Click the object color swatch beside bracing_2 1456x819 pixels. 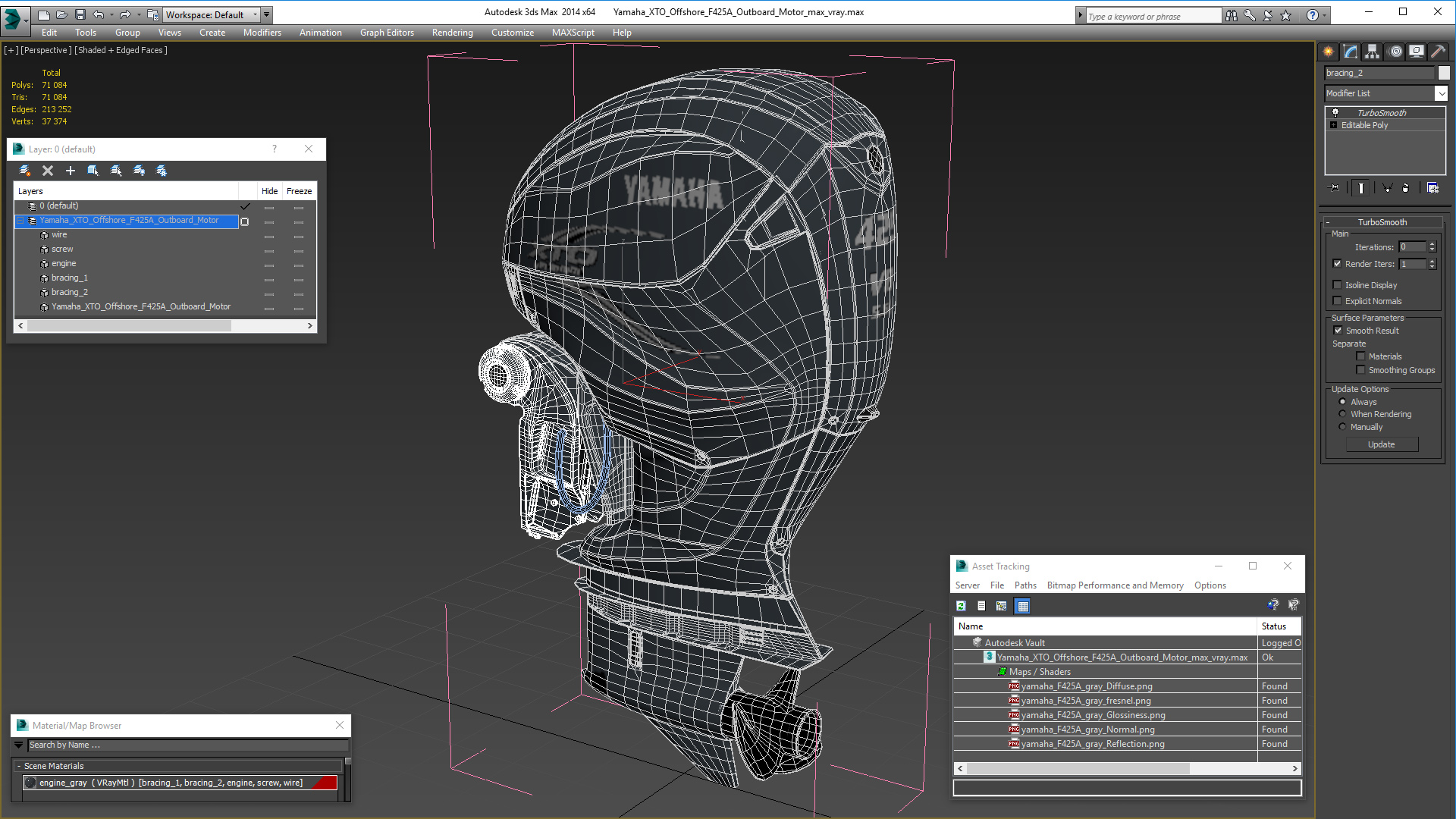[x=1444, y=73]
